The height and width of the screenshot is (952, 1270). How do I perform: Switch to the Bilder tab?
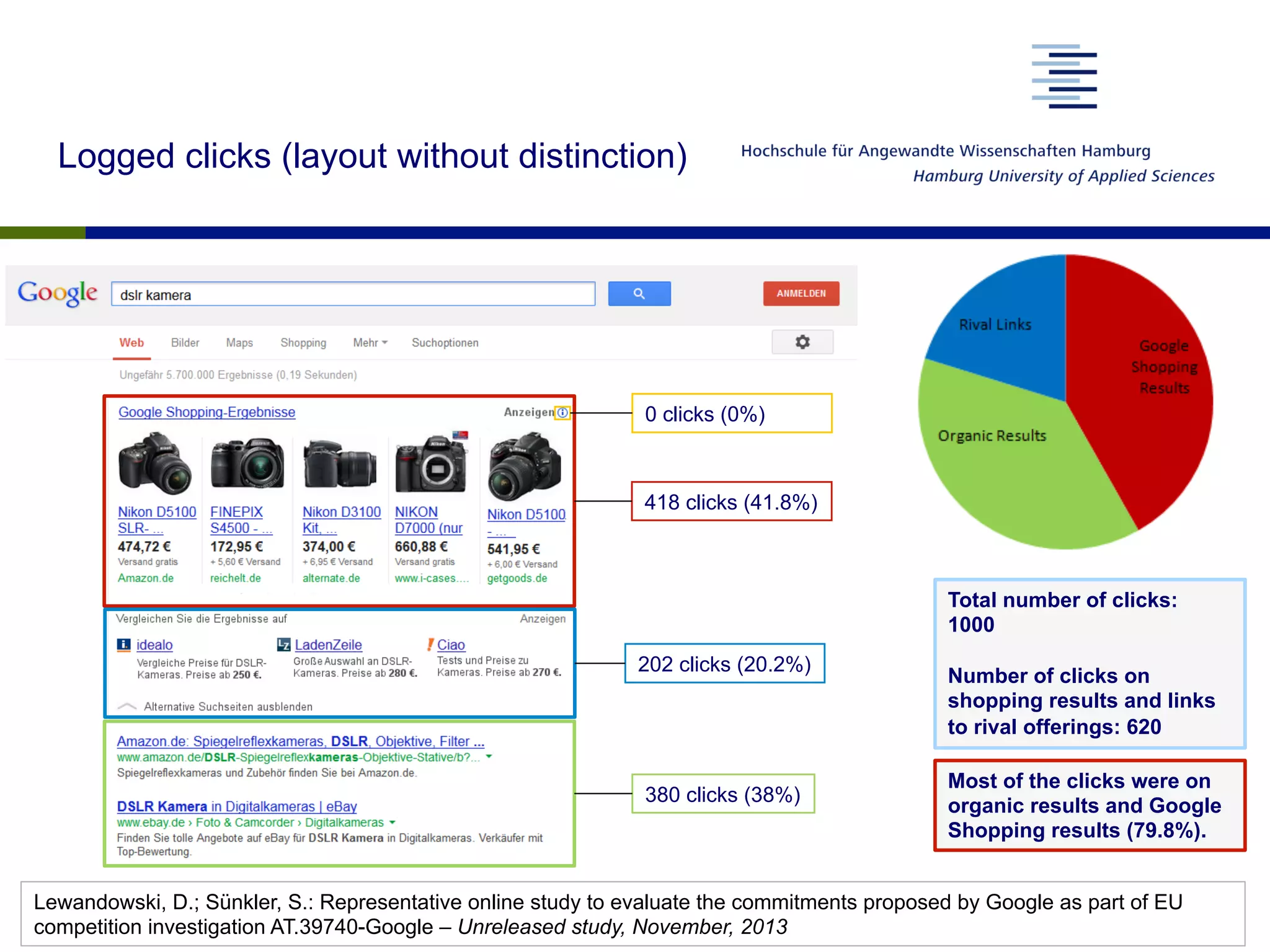tap(185, 343)
